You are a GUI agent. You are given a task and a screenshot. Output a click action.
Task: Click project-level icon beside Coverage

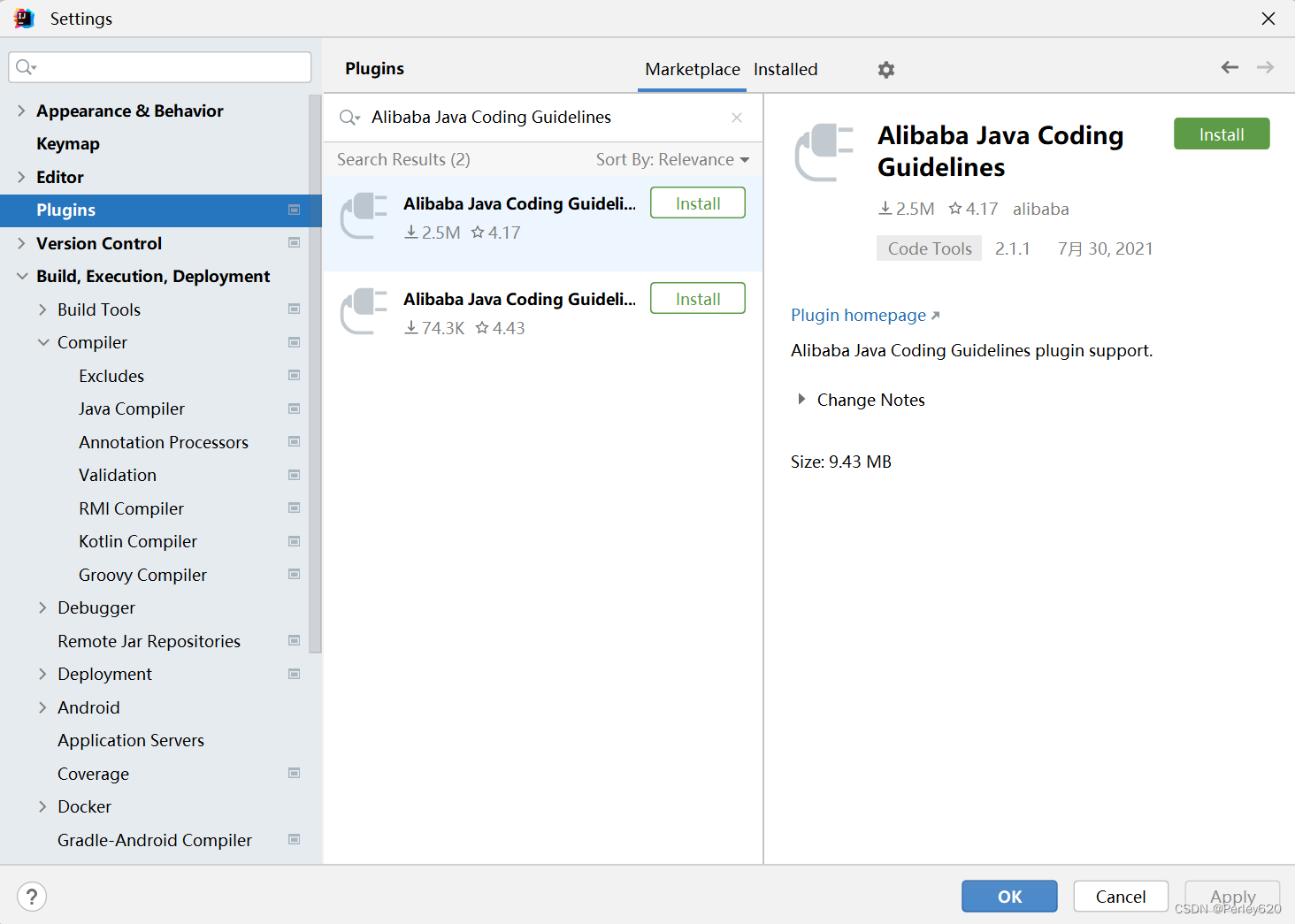(x=295, y=773)
